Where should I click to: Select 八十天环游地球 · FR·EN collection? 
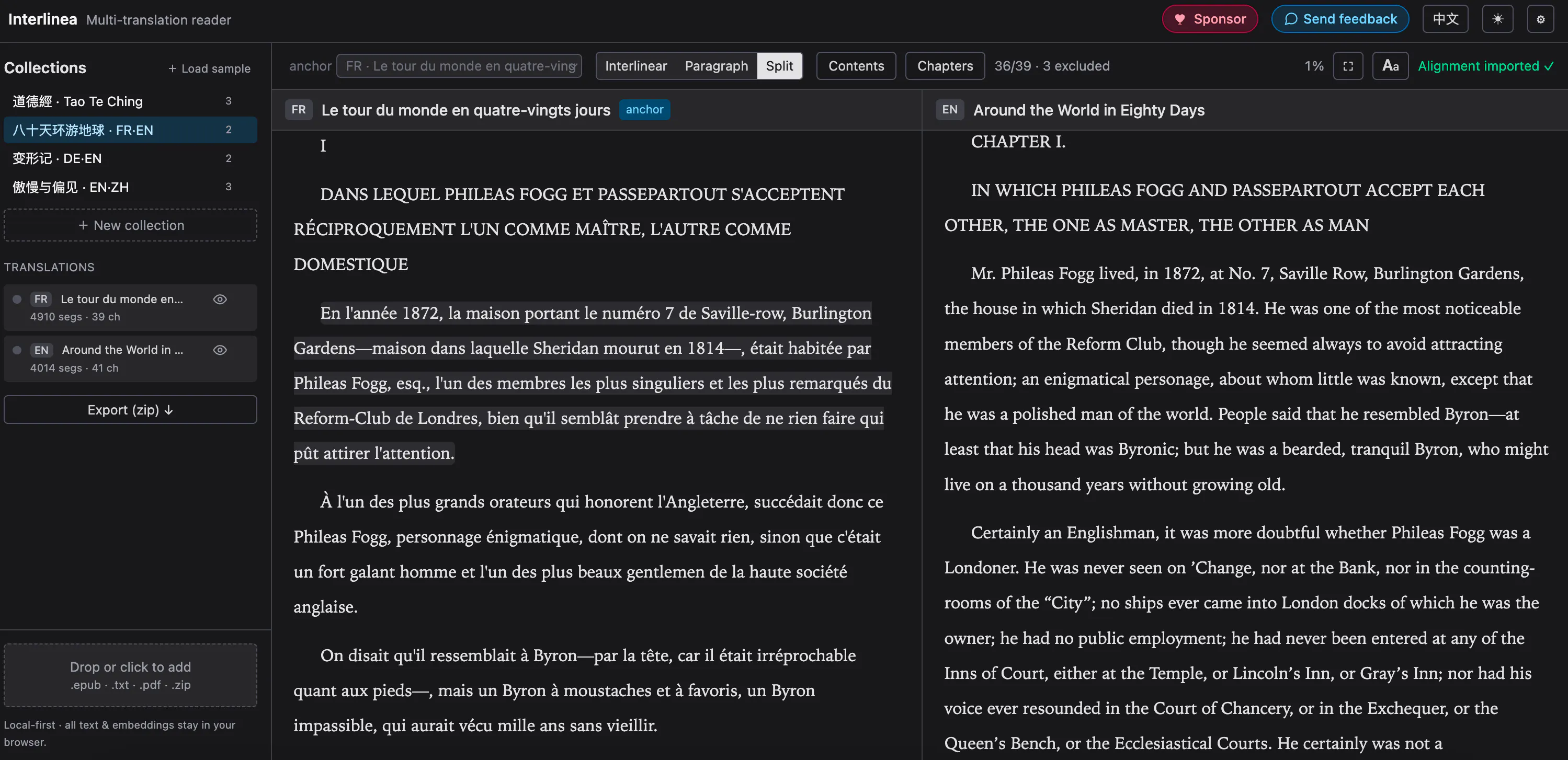pos(130,130)
